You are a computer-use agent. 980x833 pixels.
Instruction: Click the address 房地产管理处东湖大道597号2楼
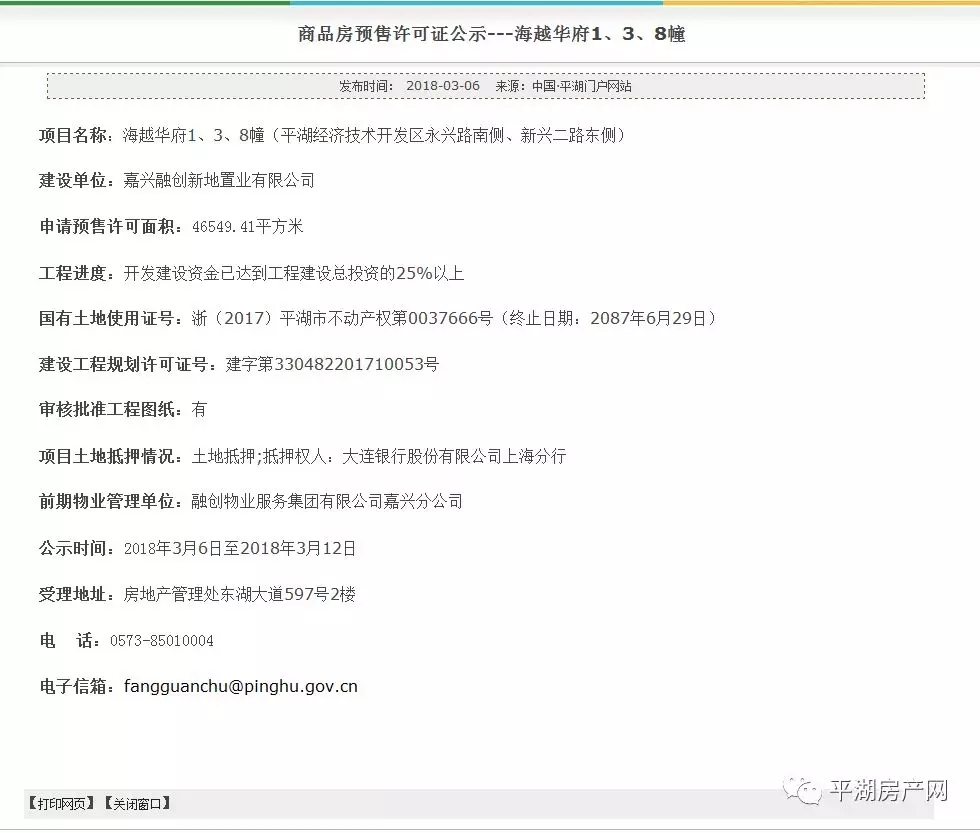pyautogui.click(x=240, y=595)
